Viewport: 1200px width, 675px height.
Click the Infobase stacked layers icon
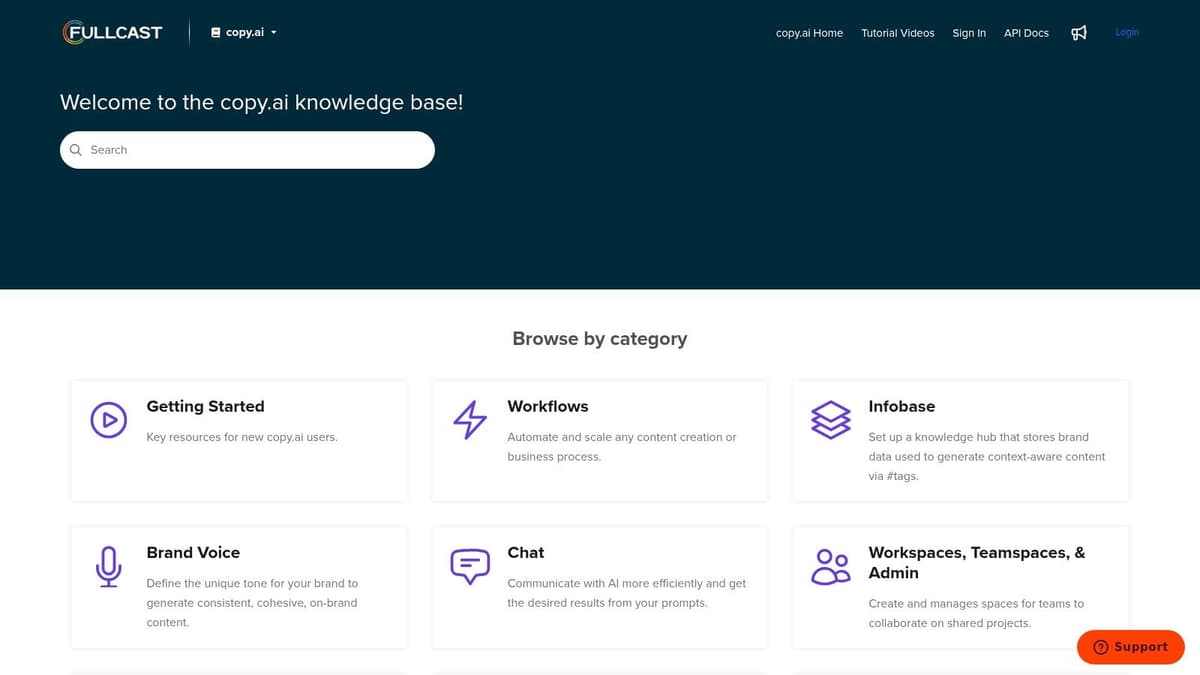point(831,420)
